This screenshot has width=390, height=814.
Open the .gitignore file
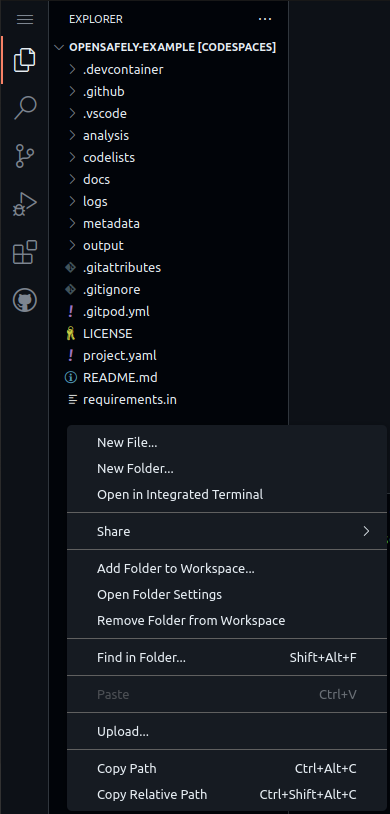169,289
